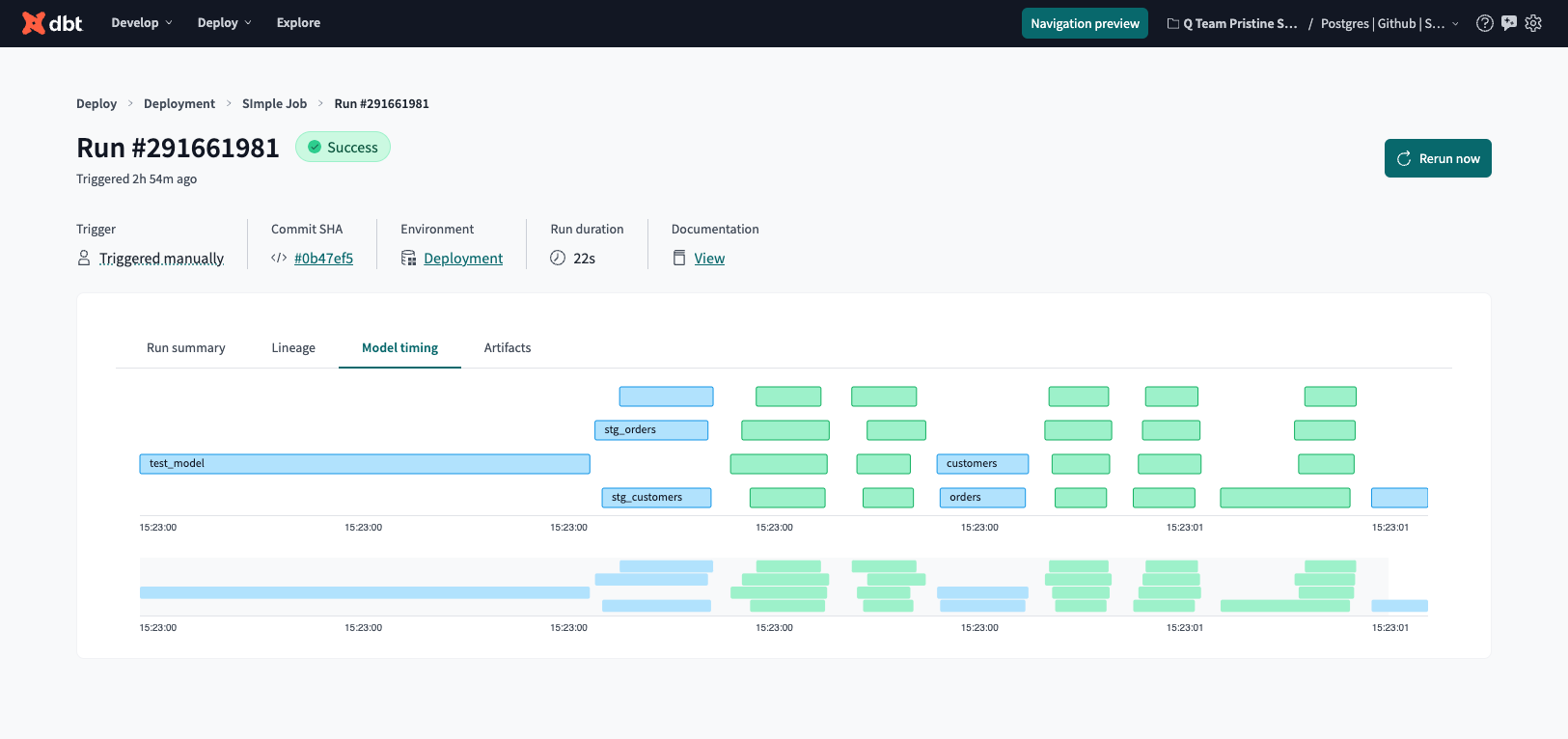Viewport: 1568px width, 739px height.
Task: Click the Navigation preview button
Action: (1085, 23)
